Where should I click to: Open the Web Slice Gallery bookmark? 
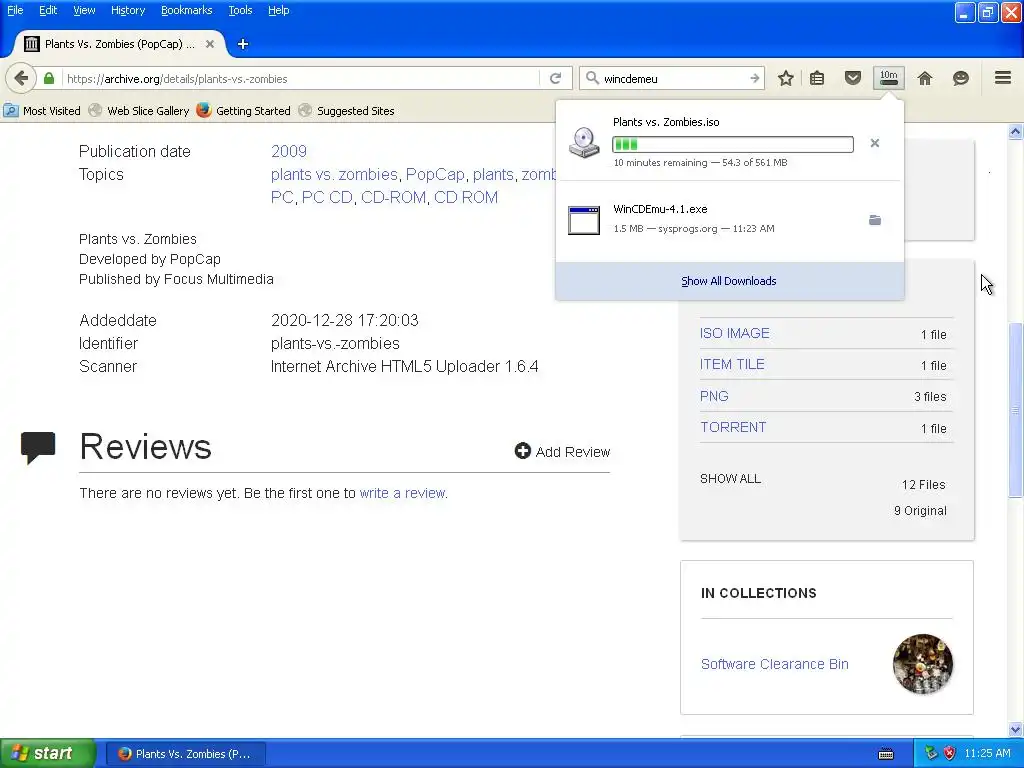tap(139, 111)
